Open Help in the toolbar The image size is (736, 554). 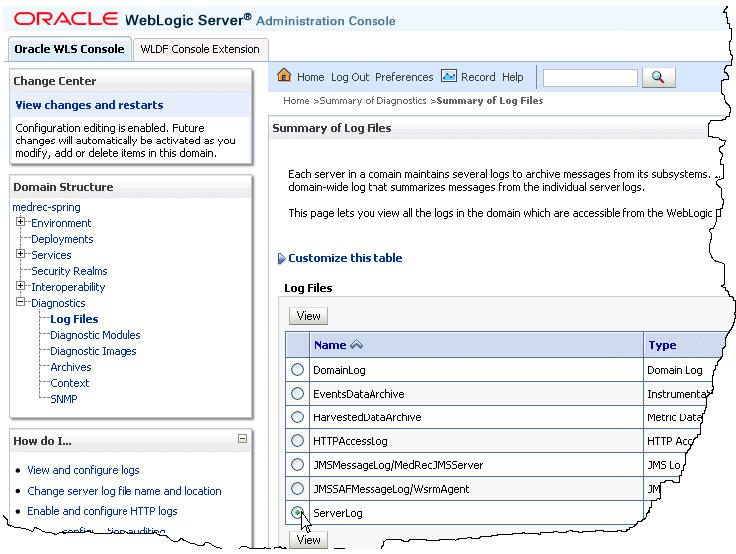(513, 77)
